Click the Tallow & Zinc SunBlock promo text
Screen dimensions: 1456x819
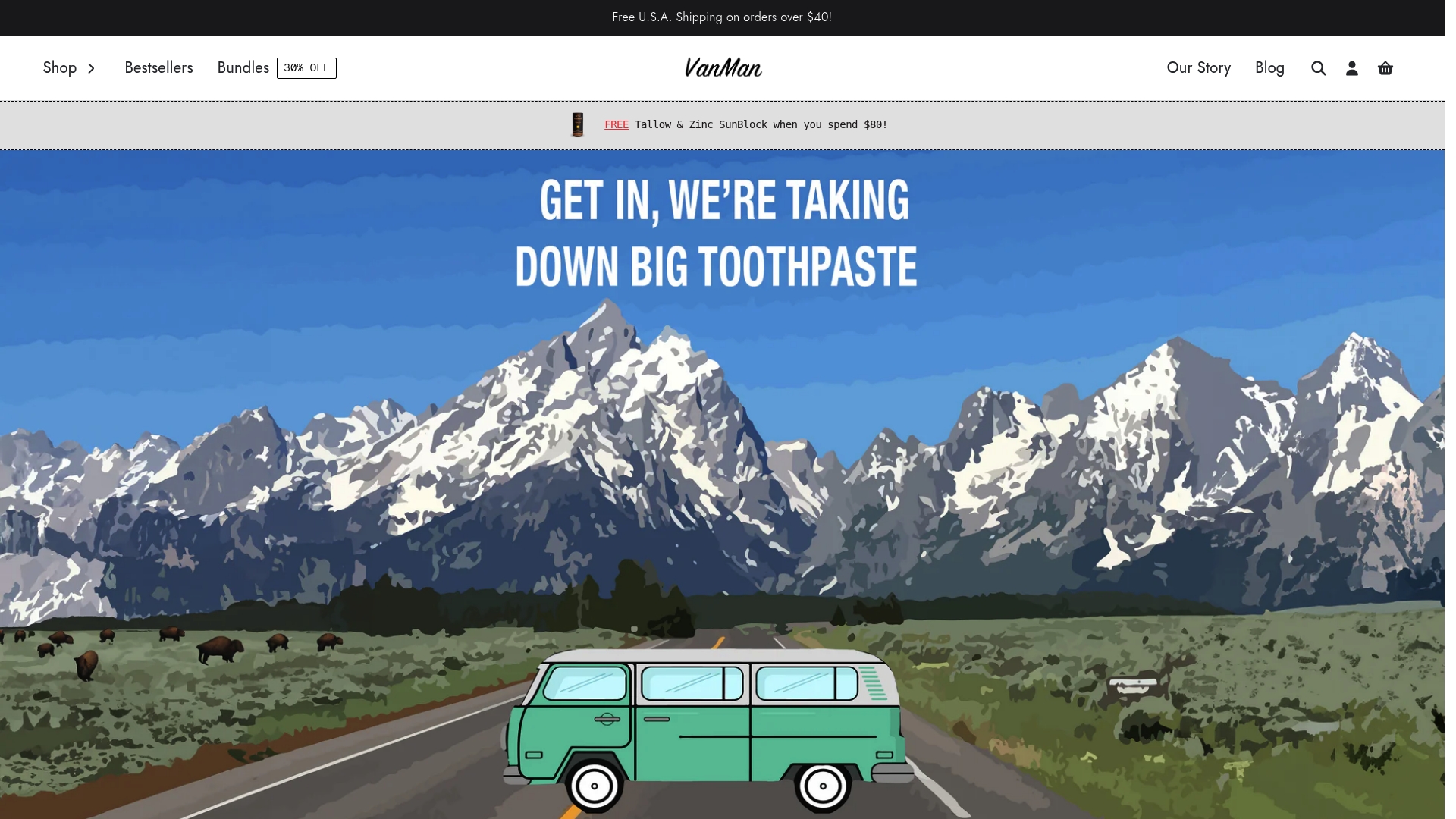pos(761,124)
